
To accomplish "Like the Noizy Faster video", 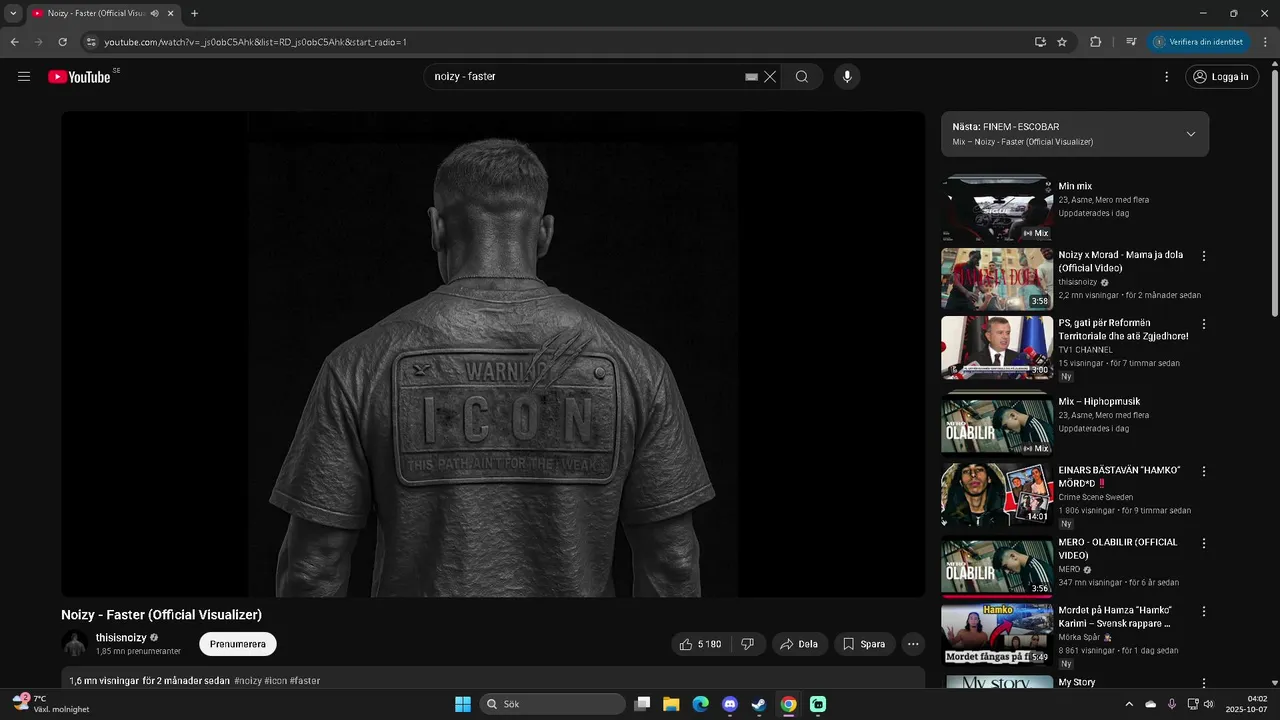I will coord(700,644).
